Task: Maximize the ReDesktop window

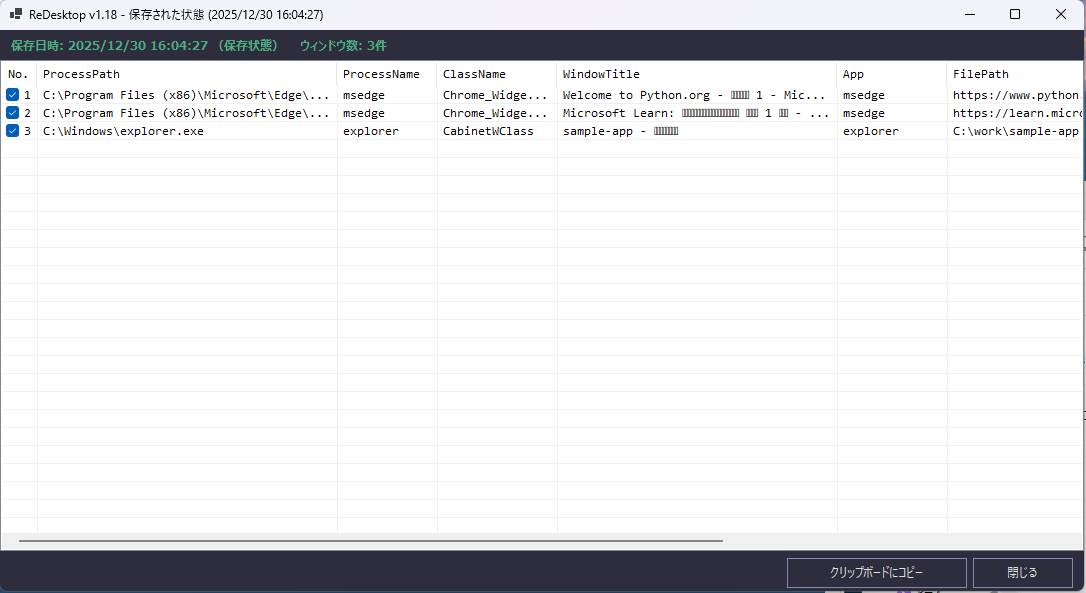Action: (1015, 14)
